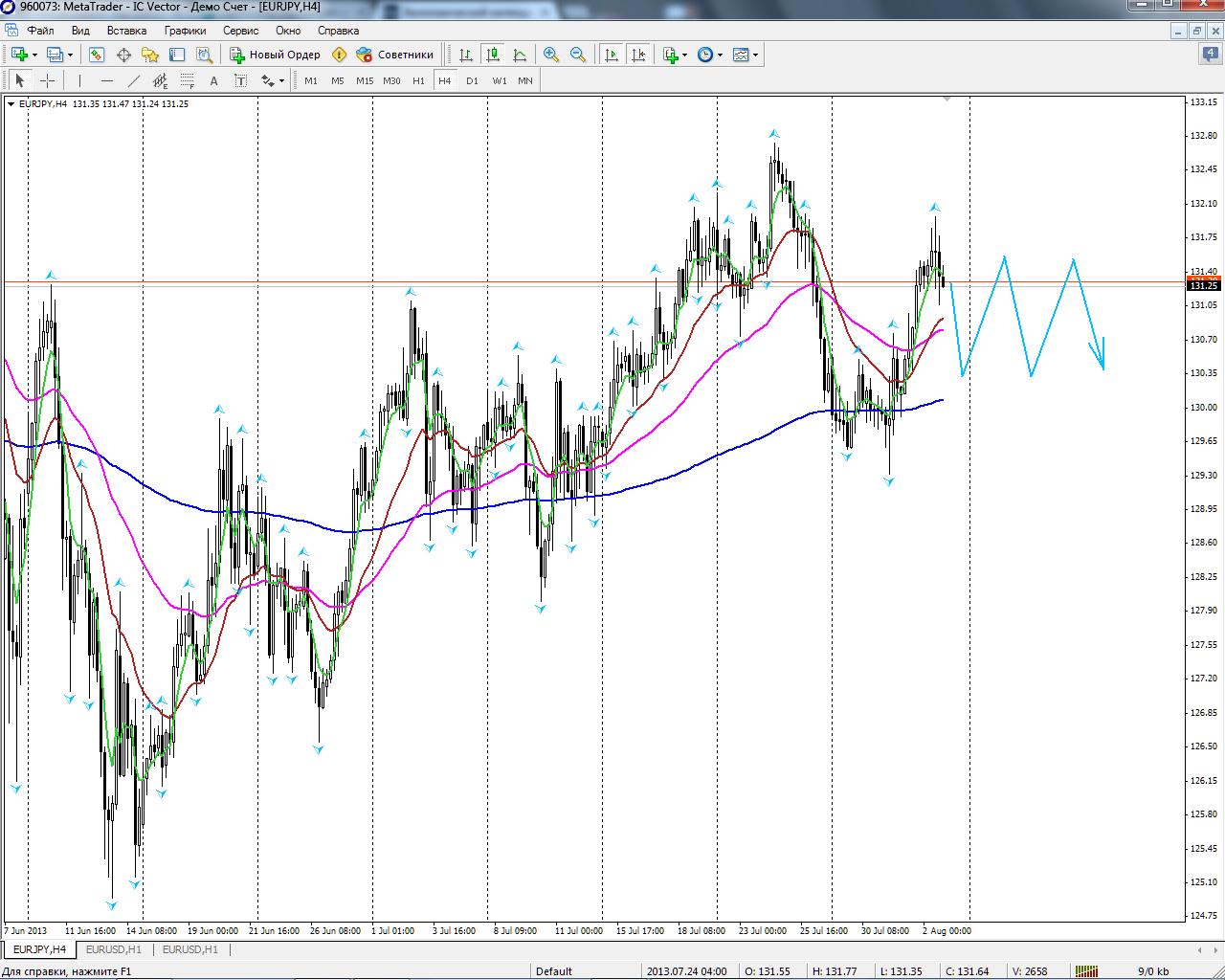Viewport: 1225px width, 980px height.
Task: Choose the text label 'A' tool
Action: (213, 81)
